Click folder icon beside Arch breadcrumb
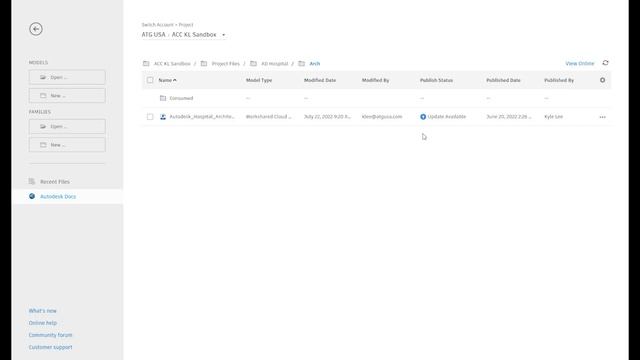 pyautogui.click(x=302, y=63)
